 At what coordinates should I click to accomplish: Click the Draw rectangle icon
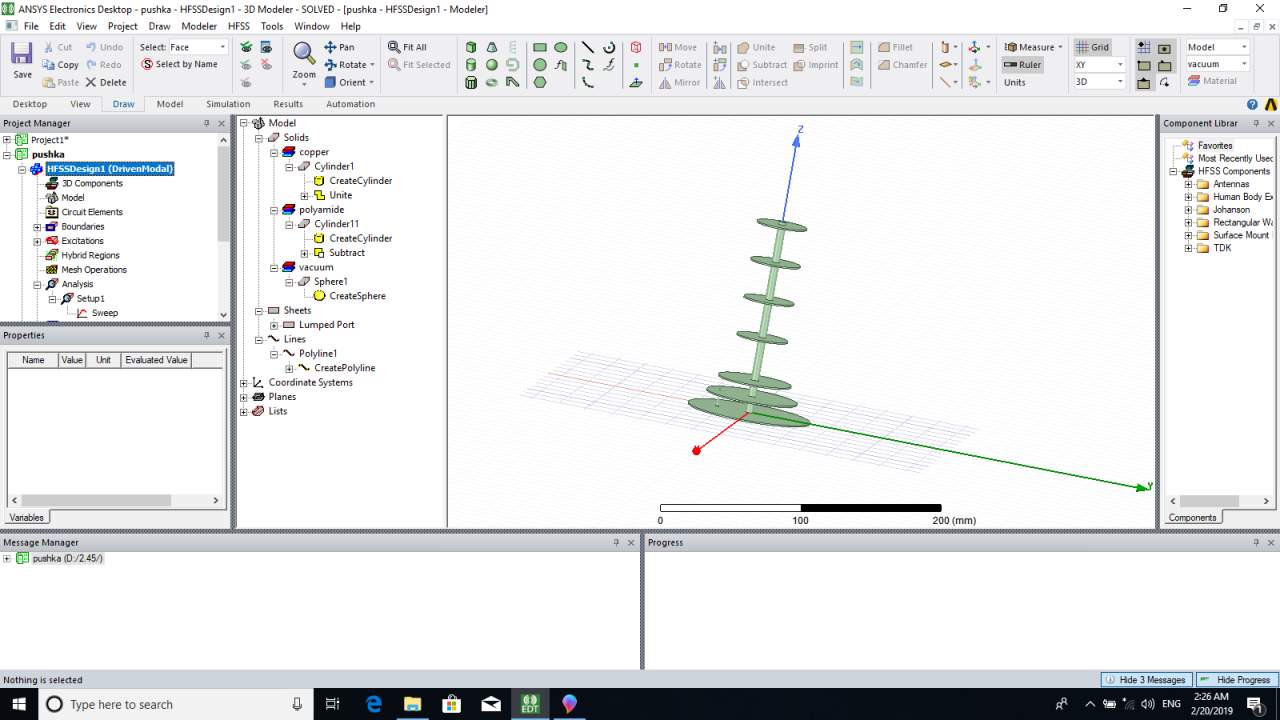[x=540, y=47]
